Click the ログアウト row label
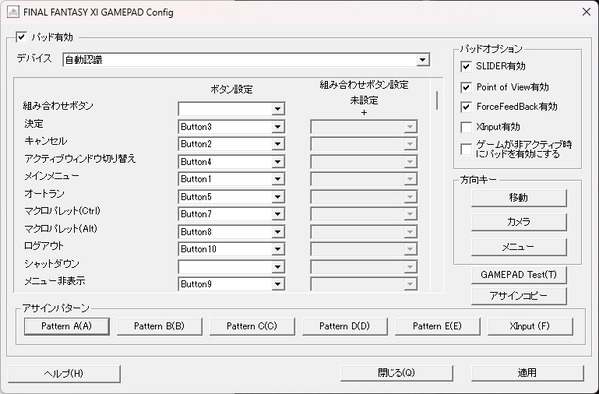 pyautogui.click(x=44, y=246)
